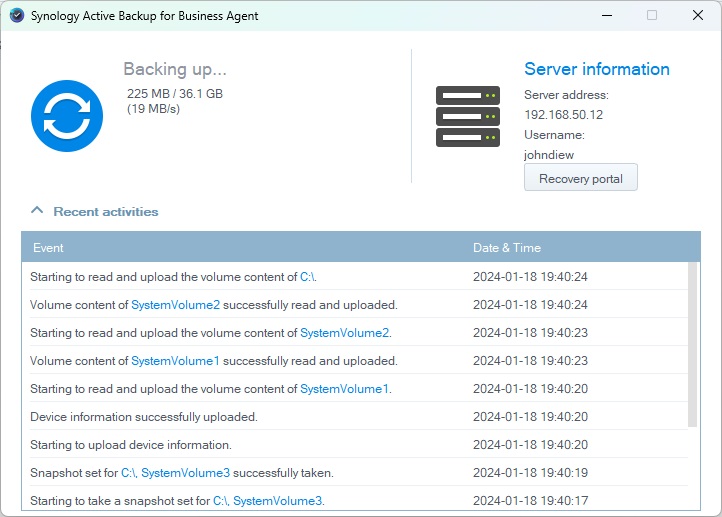Click the Recent activities heading

click(105, 211)
